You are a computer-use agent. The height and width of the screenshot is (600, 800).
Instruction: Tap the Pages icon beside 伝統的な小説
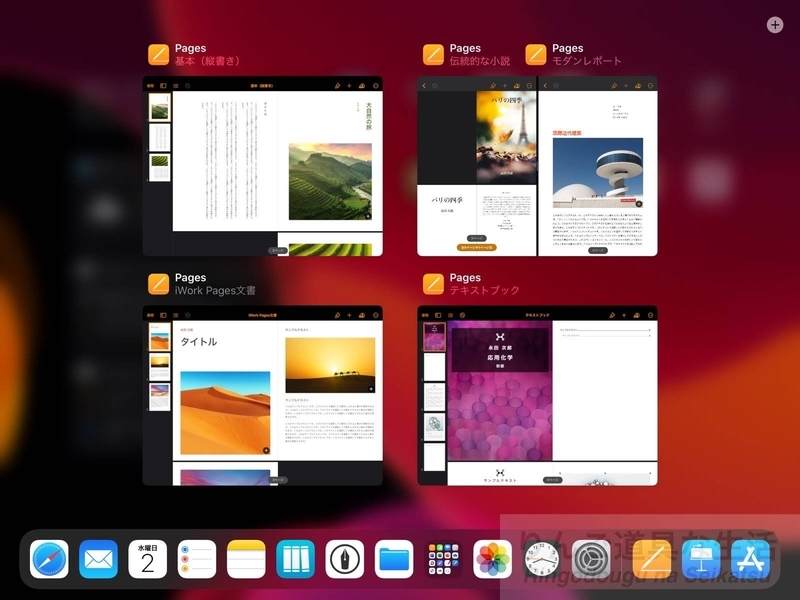(x=433, y=55)
